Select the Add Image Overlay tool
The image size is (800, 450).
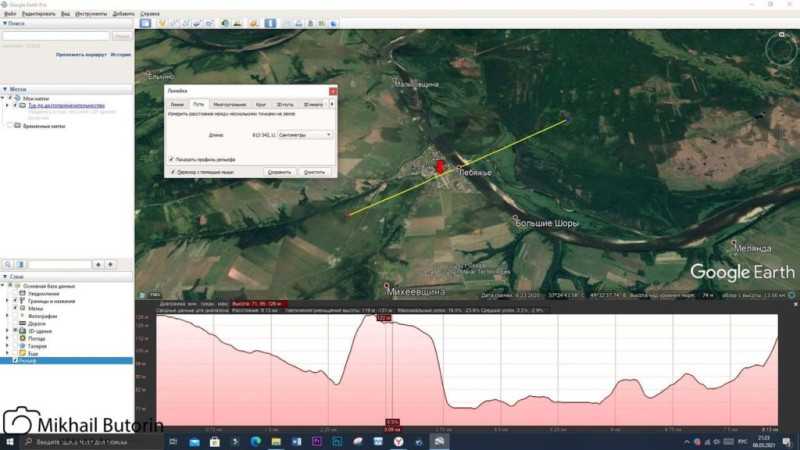click(x=197, y=23)
